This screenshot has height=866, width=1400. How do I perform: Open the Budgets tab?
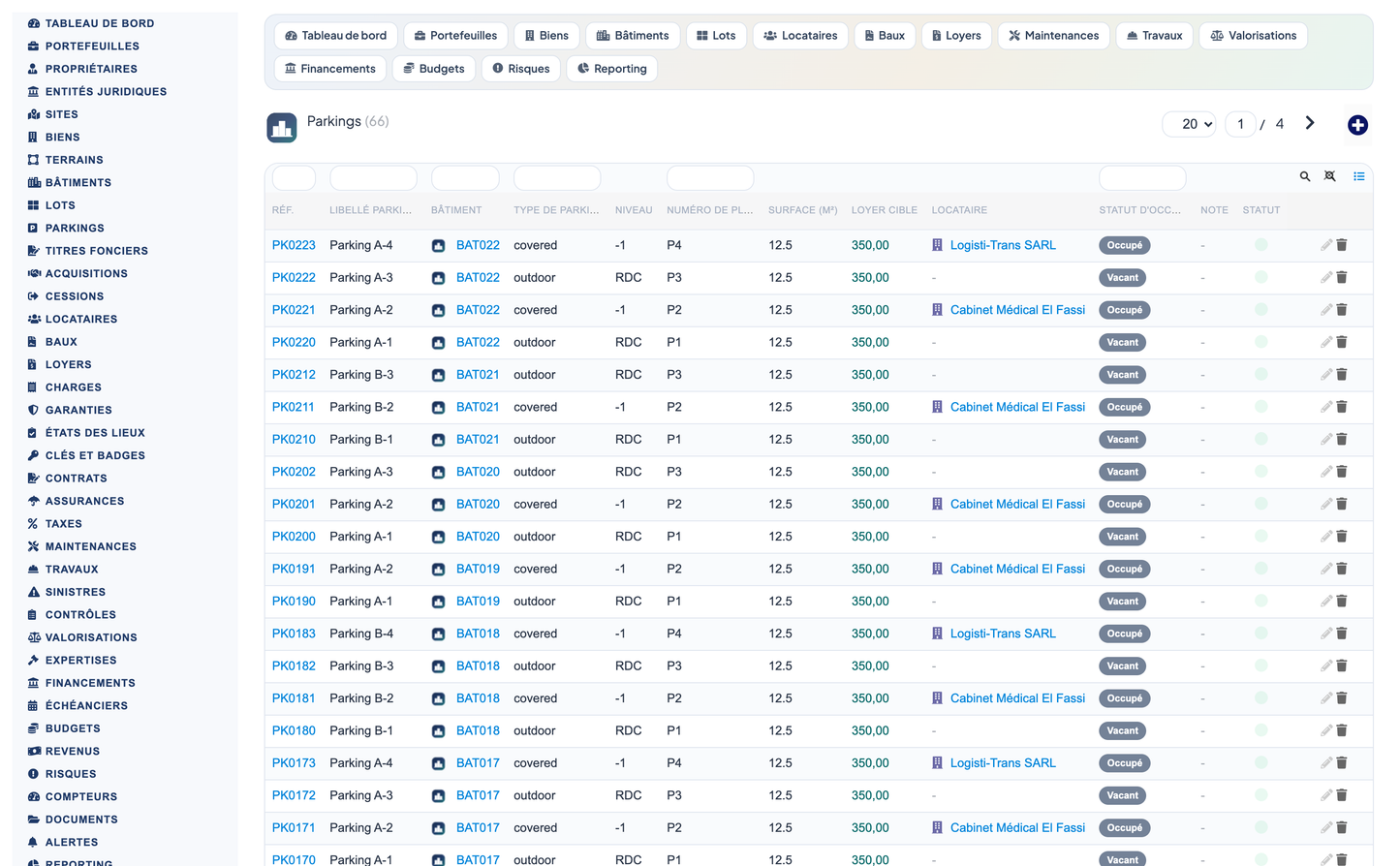434,69
